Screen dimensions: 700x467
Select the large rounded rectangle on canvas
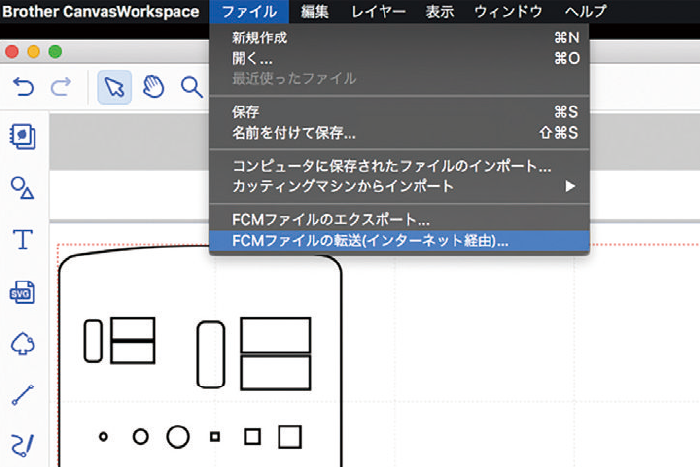[x=211, y=354]
